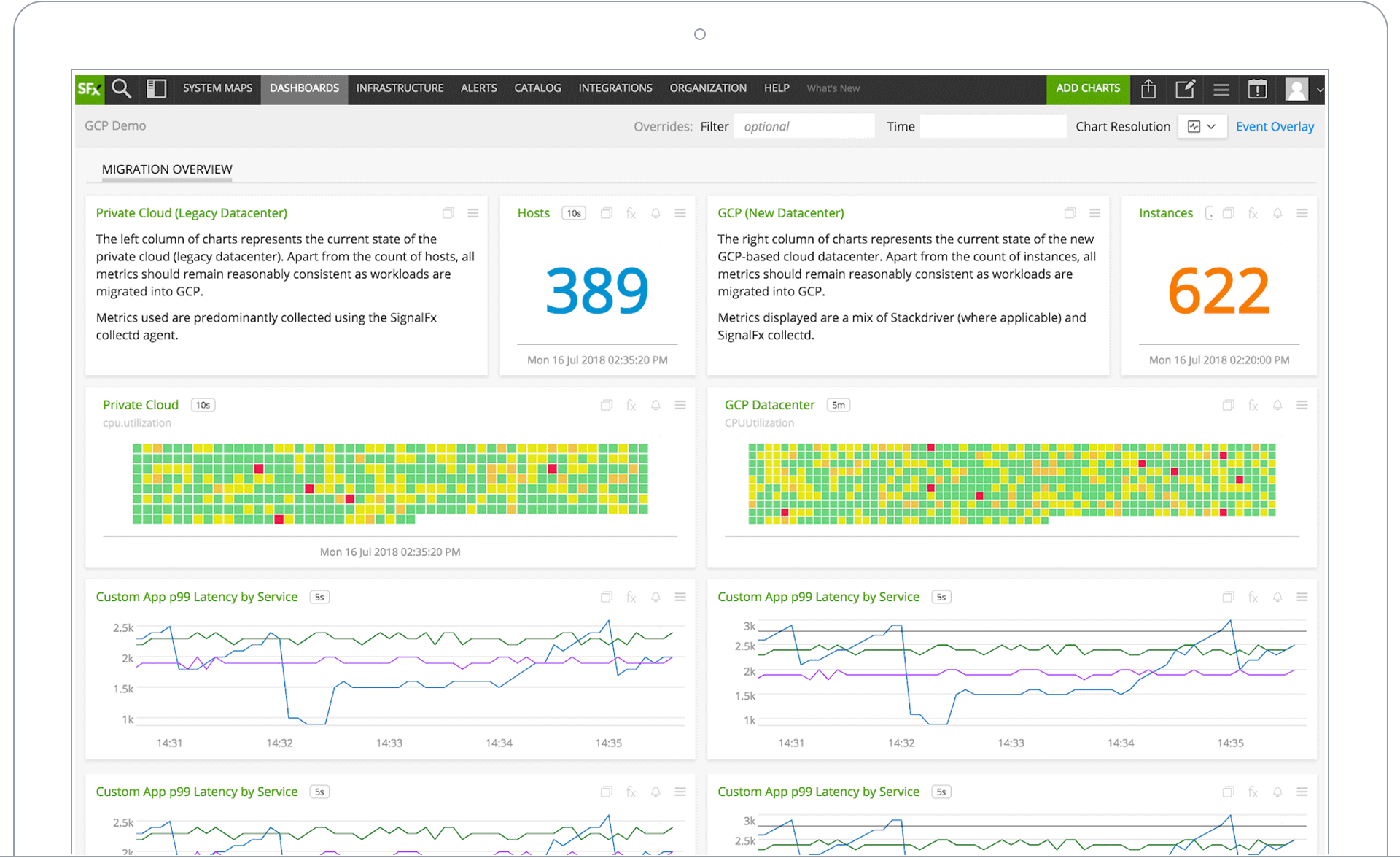Click the bell icon on Instances chart

coord(1277,213)
